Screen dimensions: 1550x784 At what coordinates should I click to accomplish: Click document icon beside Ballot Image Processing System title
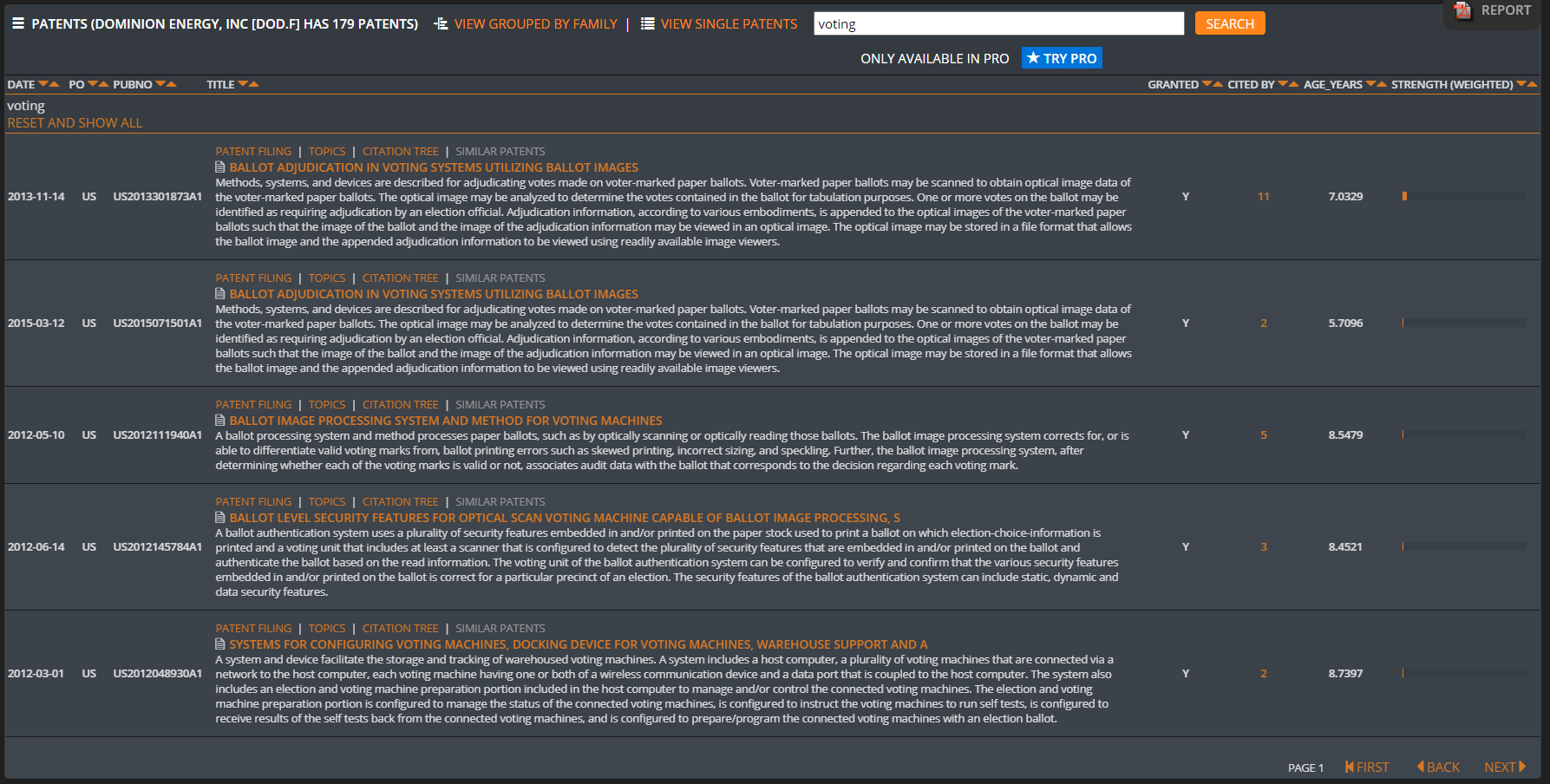tap(220, 420)
